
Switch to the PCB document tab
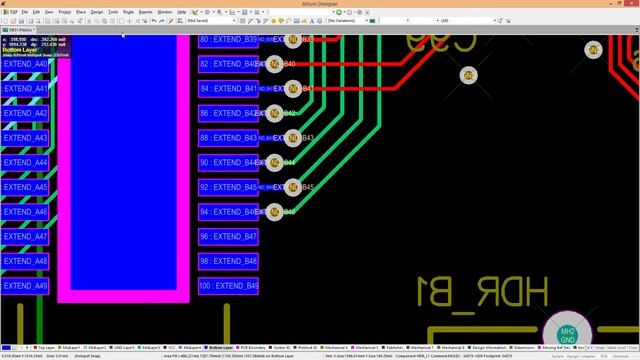click(x=19, y=30)
